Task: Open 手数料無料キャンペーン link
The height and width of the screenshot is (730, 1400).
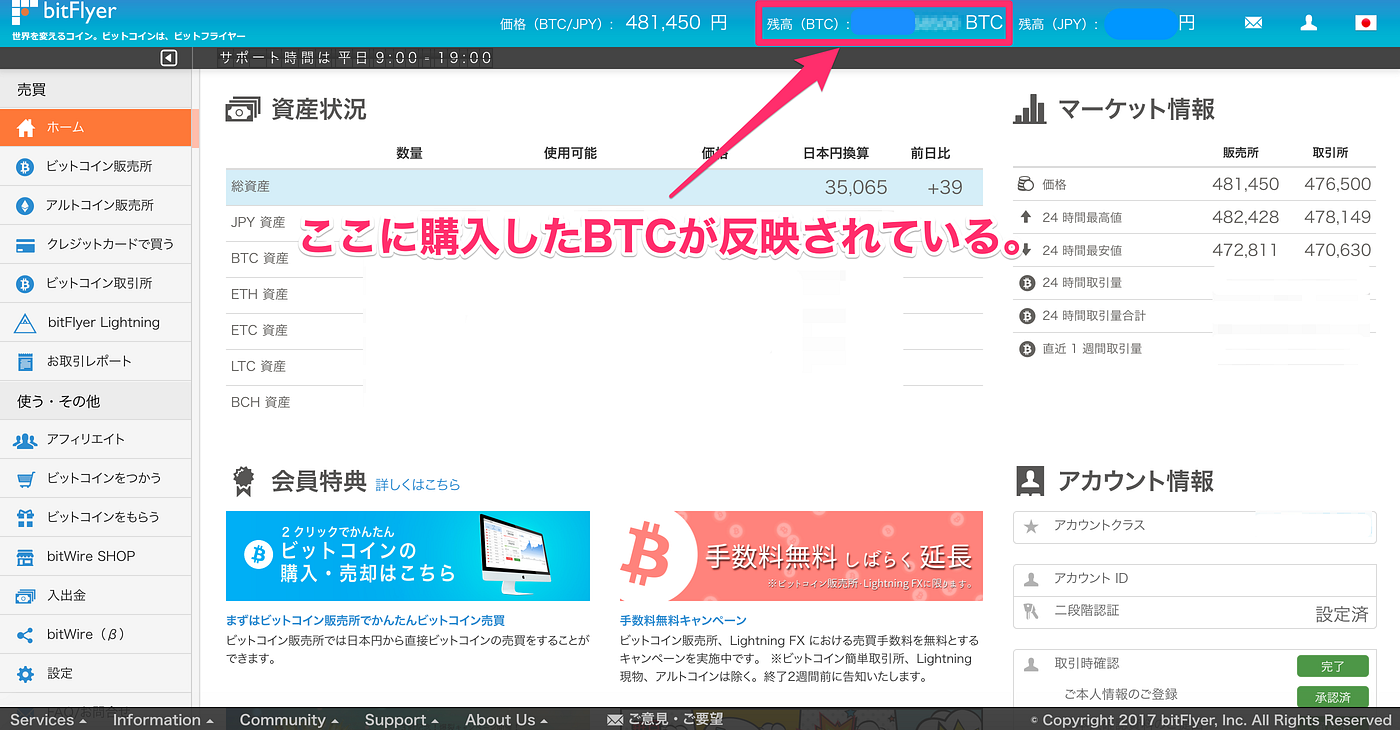Action: point(683,620)
